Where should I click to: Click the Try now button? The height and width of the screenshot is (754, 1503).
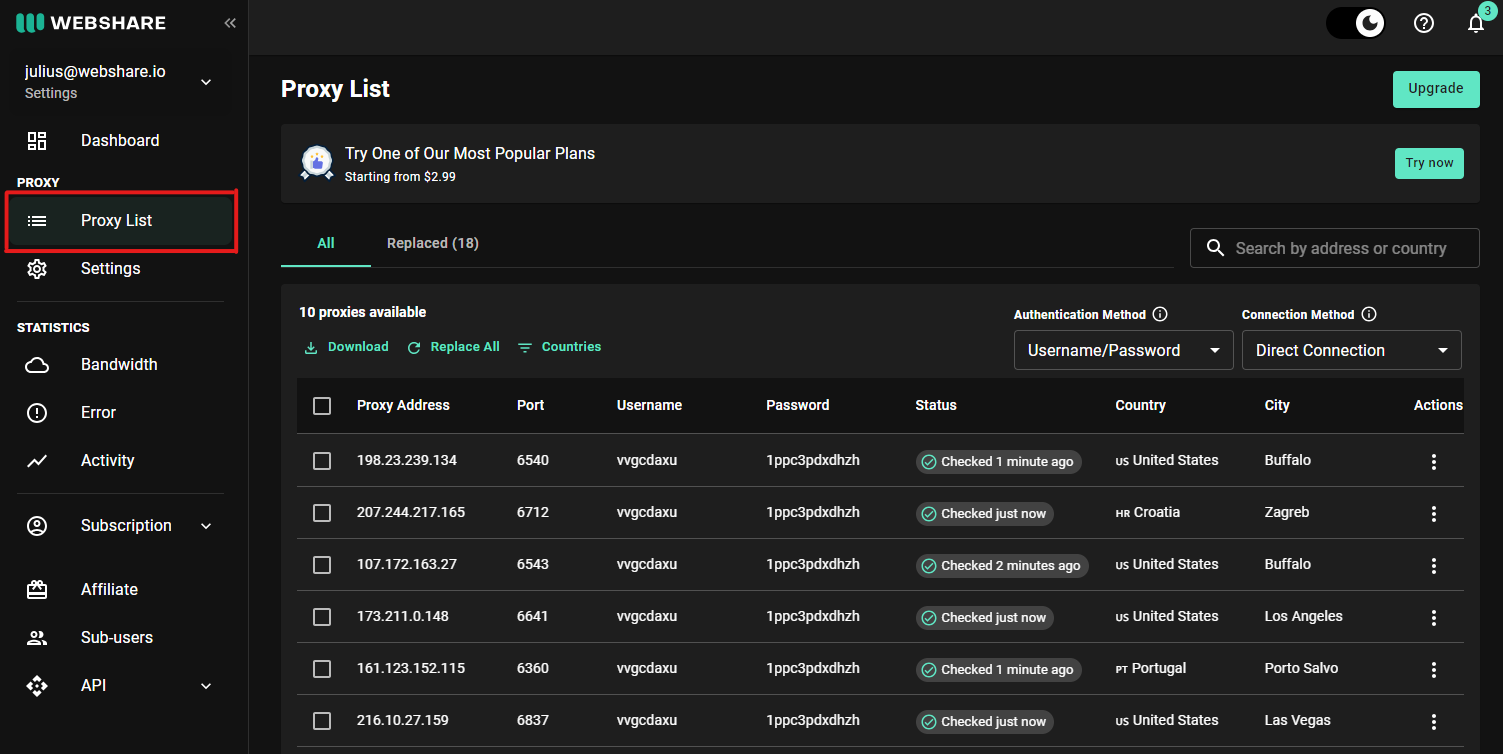[x=1429, y=163]
